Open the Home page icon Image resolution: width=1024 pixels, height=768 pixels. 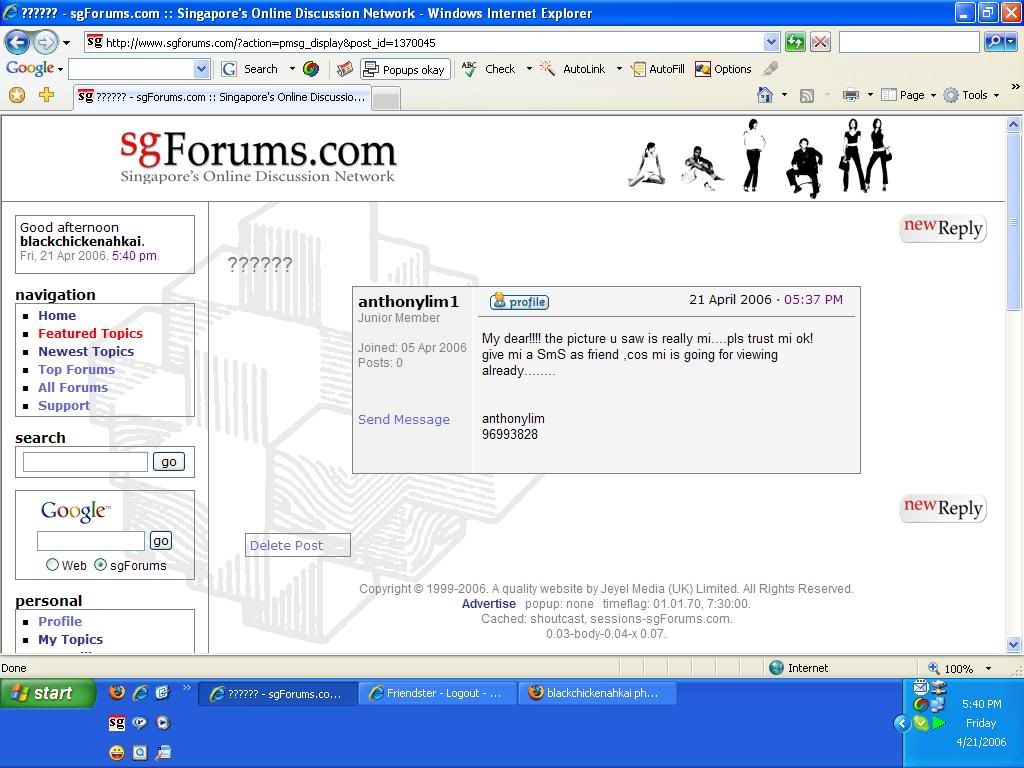[x=765, y=95]
